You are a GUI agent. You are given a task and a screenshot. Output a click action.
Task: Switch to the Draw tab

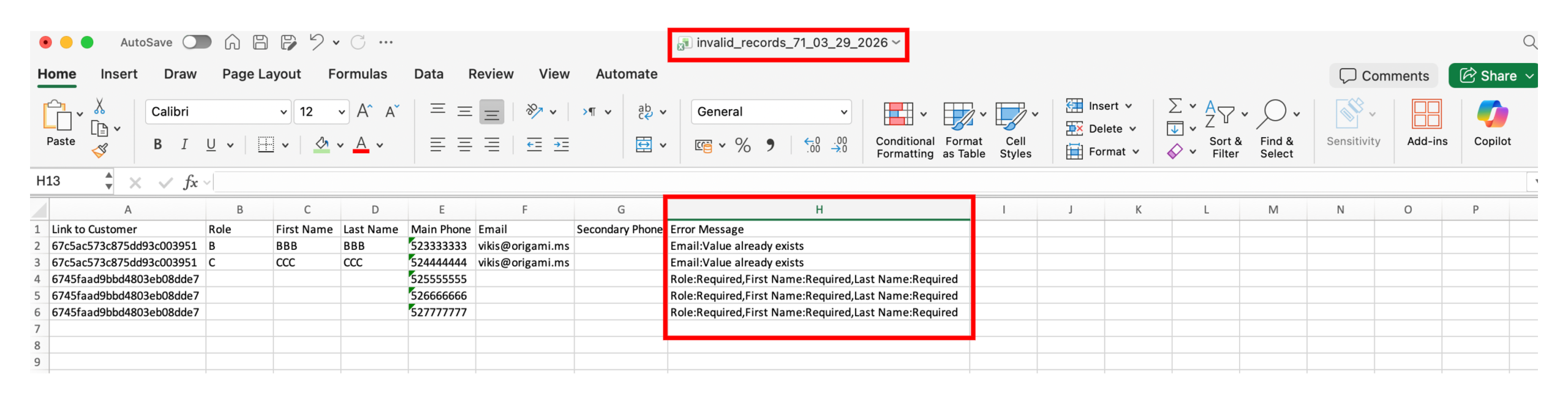tap(180, 74)
